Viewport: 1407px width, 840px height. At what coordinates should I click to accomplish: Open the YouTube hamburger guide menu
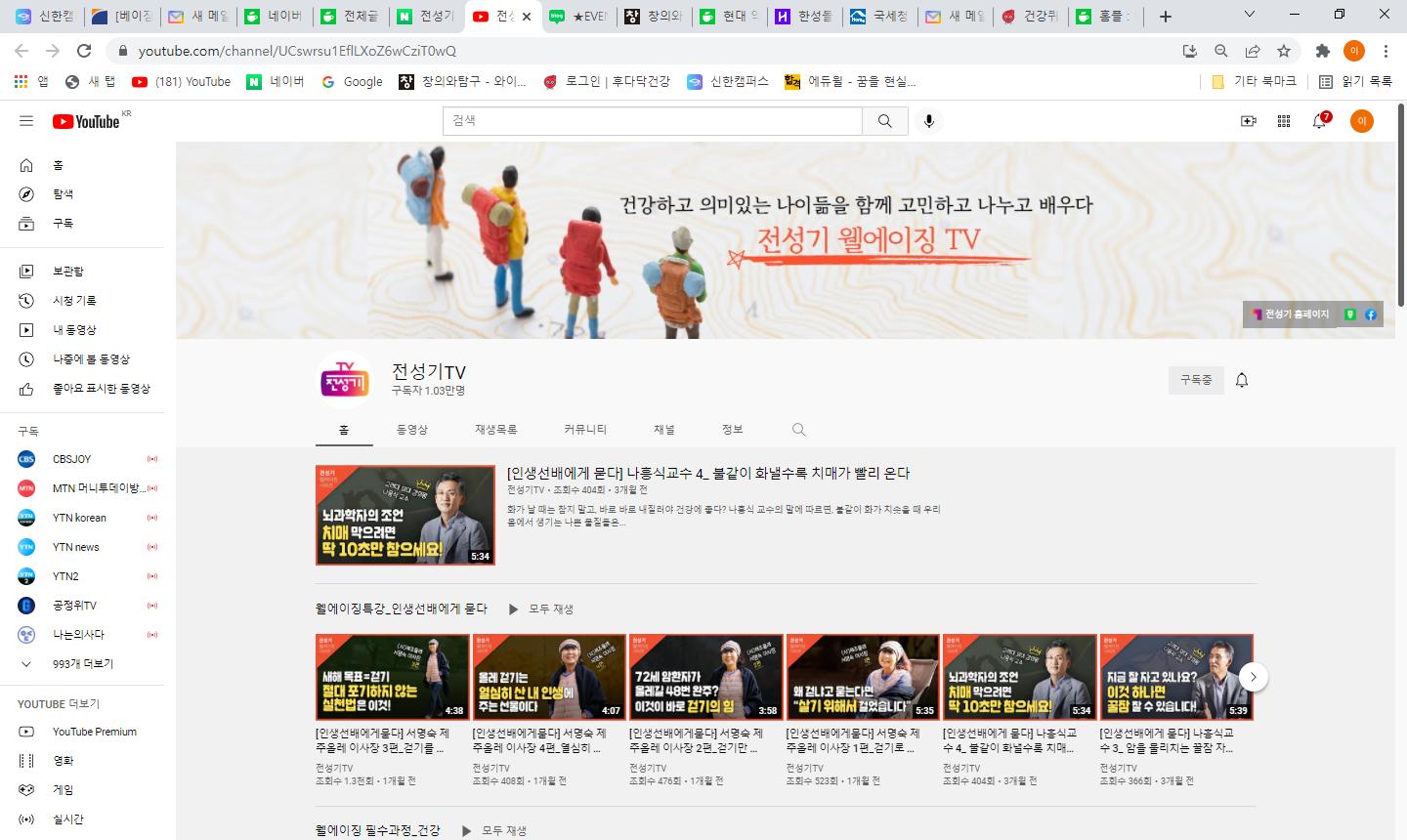point(26,121)
